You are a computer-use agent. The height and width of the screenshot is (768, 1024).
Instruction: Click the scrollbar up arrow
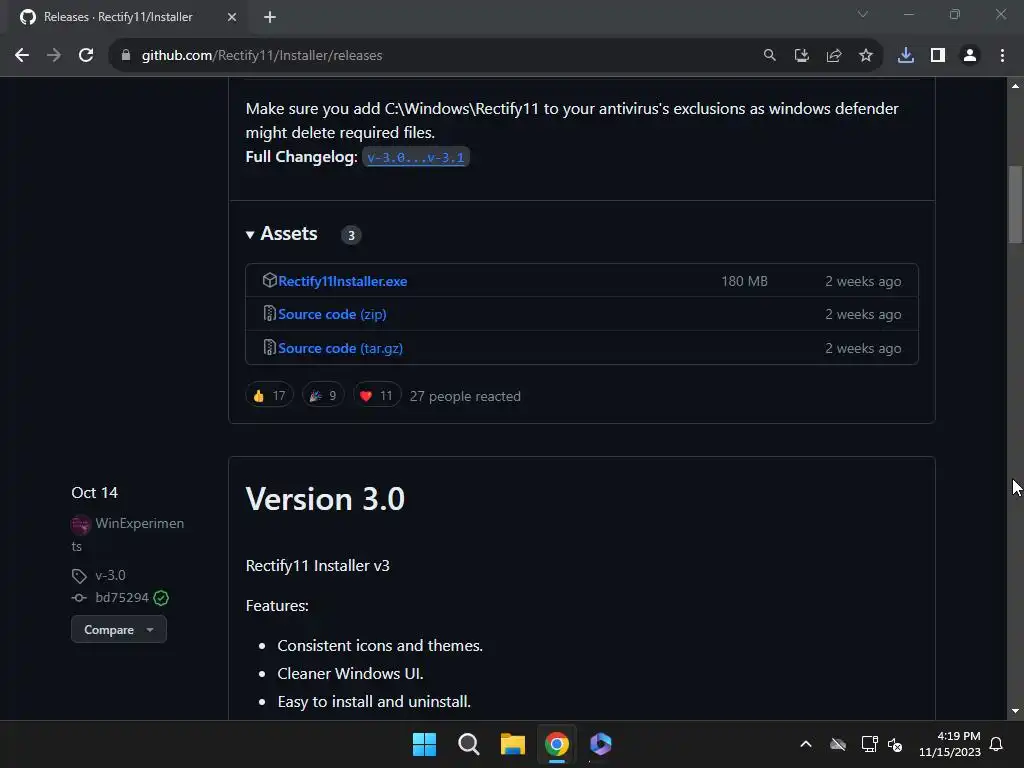coord(1015,86)
